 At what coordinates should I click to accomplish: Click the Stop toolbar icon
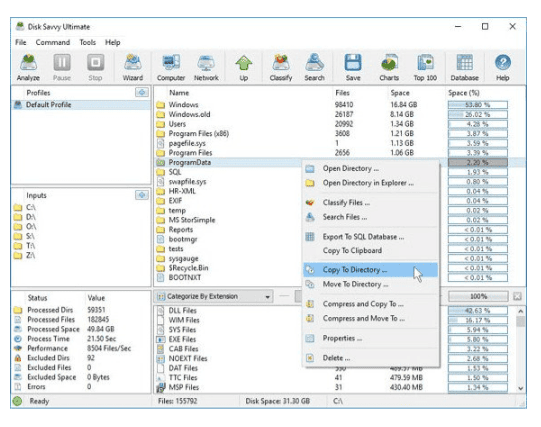(95, 68)
